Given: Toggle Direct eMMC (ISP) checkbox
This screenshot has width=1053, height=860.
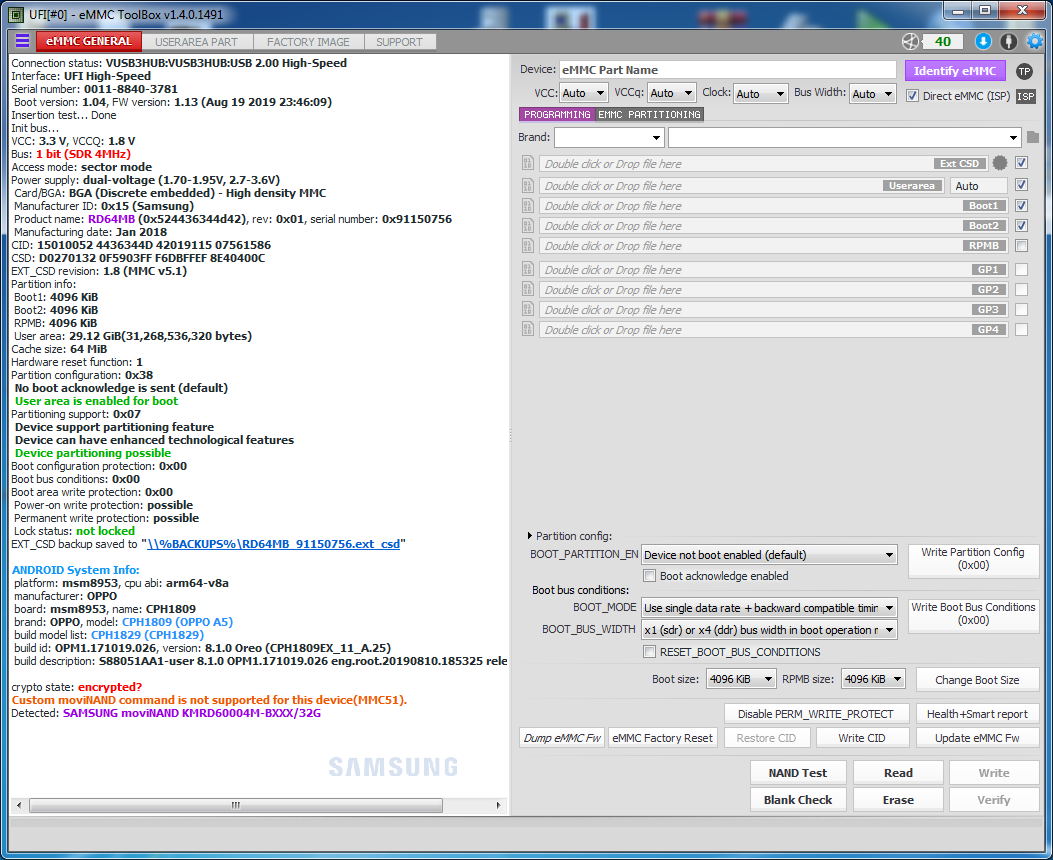Looking at the screenshot, I should [x=912, y=95].
